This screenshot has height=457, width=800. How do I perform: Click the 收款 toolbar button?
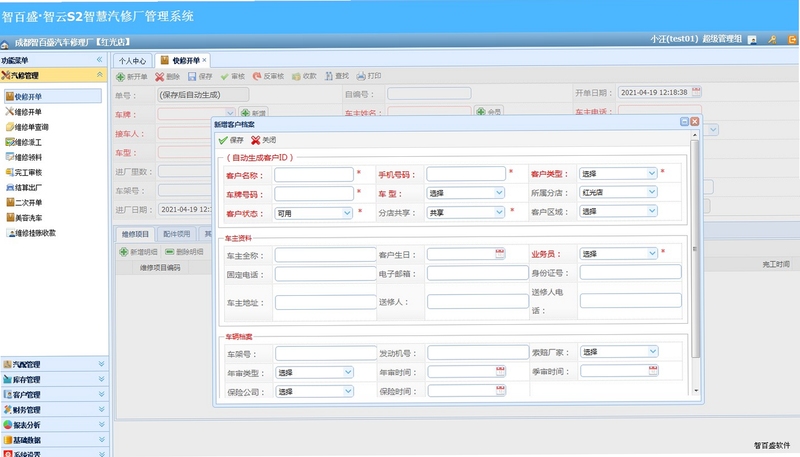point(304,76)
